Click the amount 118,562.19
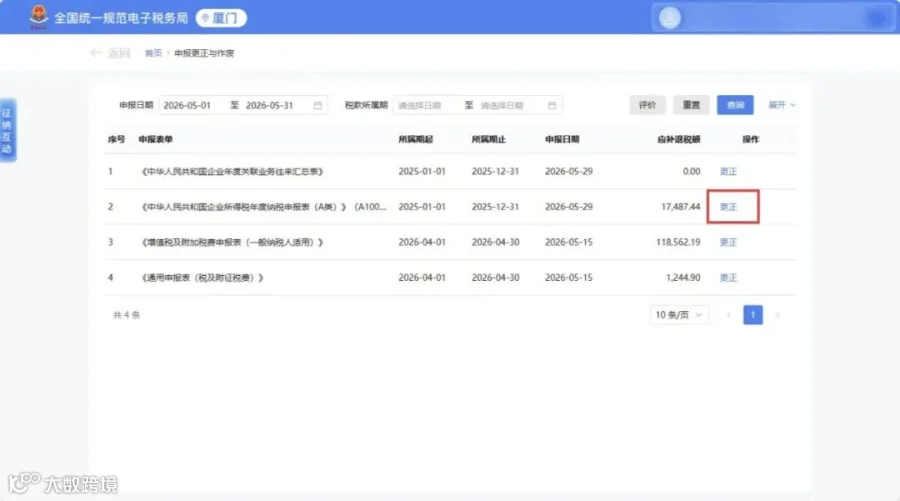 [x=678, y=243]
